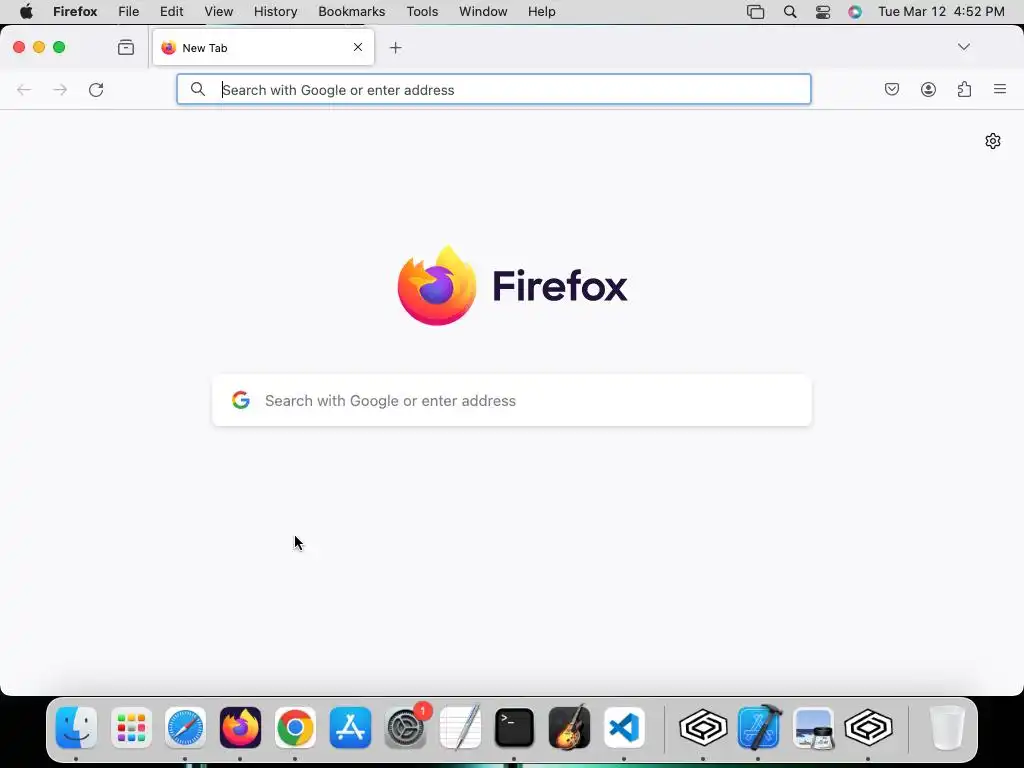The height and width of the screenshot is (768, 1024).
Task: Open the Firefox View button beside the tabs
Action: 126,47
